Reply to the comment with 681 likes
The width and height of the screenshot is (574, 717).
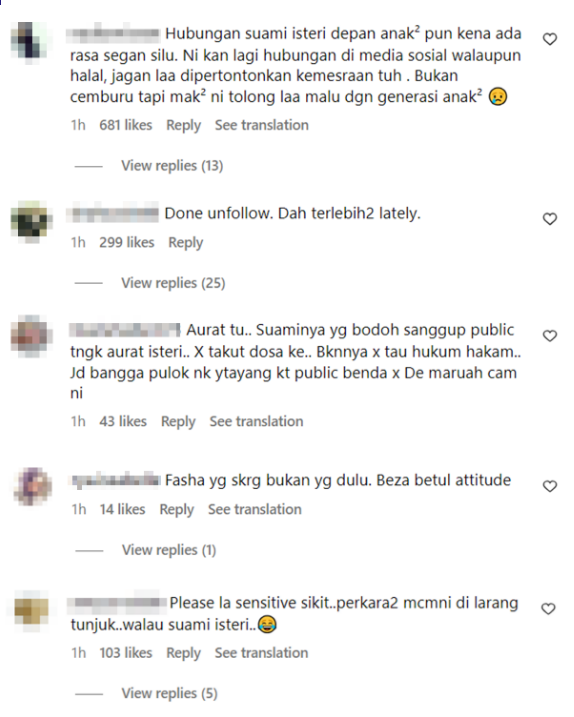click(183, 125)
